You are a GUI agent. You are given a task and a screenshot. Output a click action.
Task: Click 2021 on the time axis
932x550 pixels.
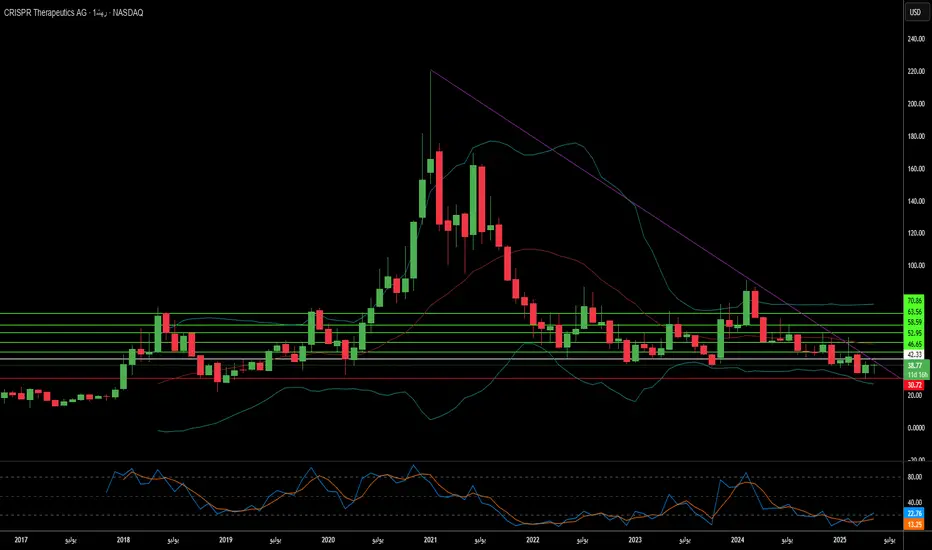pyautogui.click(x=430, y=540)
